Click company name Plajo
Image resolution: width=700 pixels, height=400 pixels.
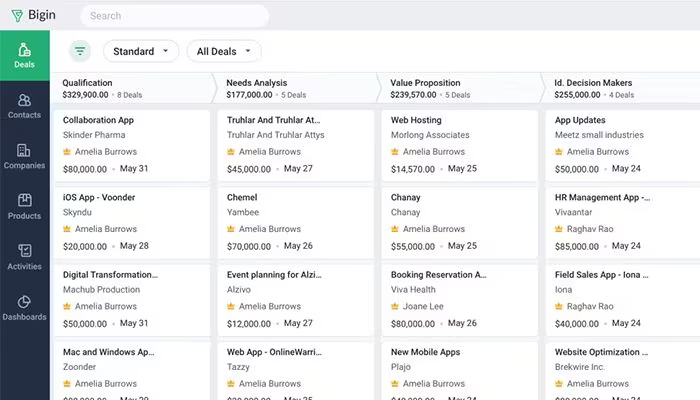coord(400,367)
